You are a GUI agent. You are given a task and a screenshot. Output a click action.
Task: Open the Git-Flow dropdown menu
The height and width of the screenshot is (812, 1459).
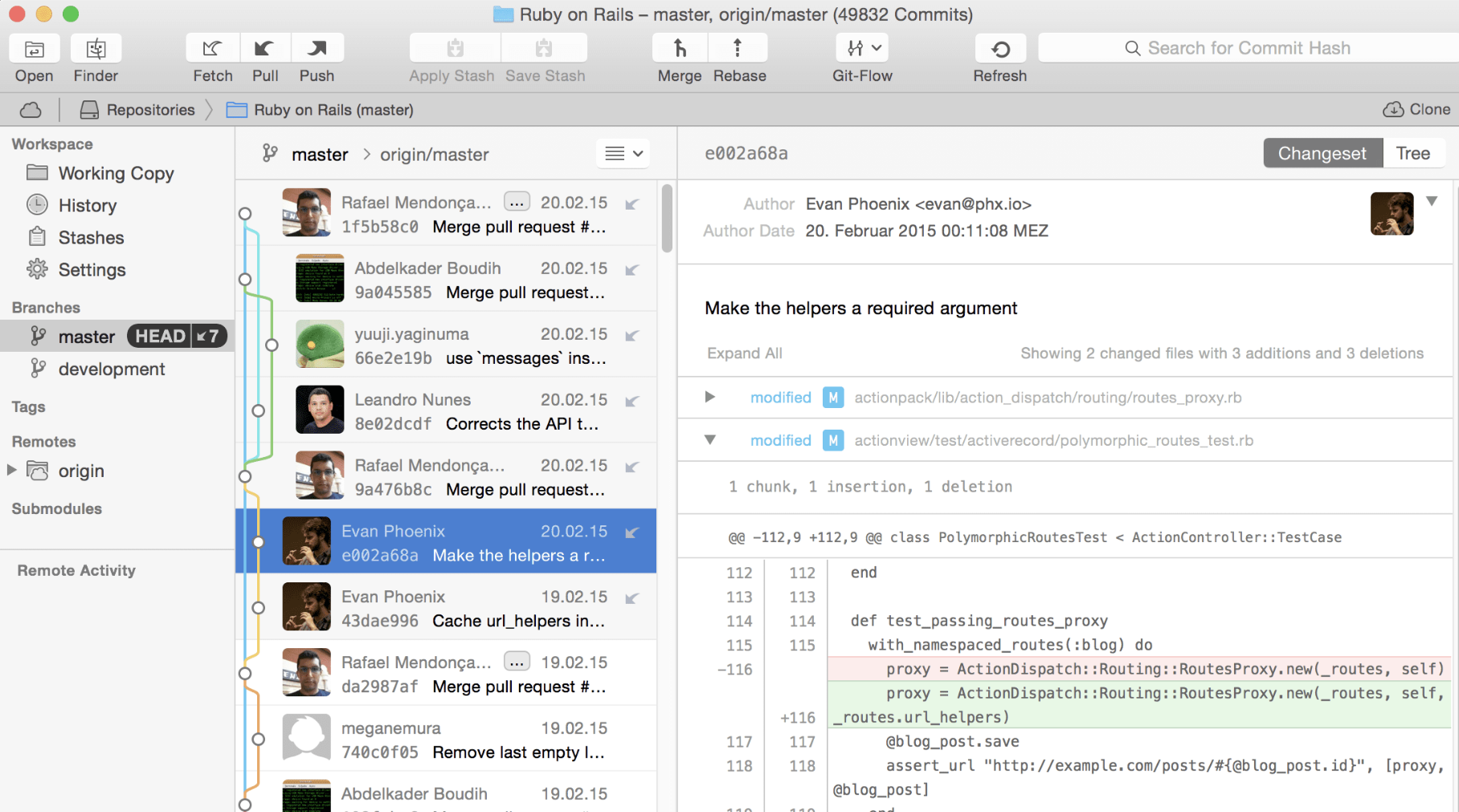pyautogui.click(x=863, y=49)
